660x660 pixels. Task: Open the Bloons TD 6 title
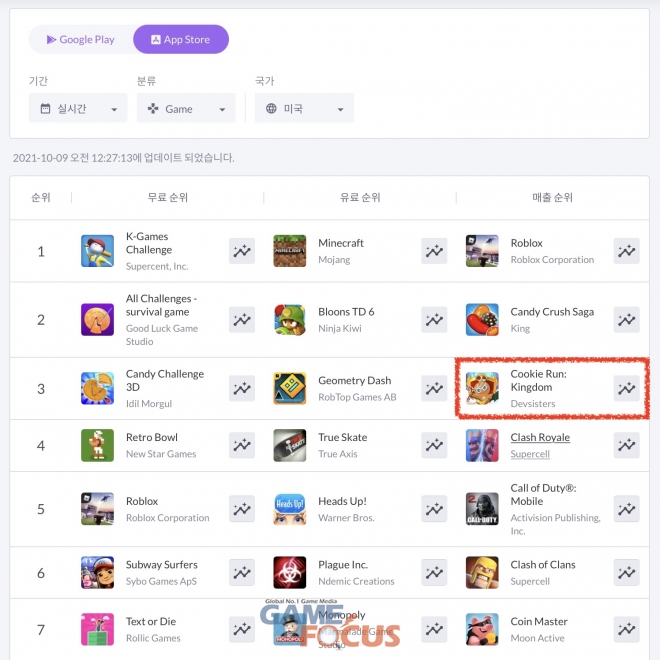tap(346, 312)
